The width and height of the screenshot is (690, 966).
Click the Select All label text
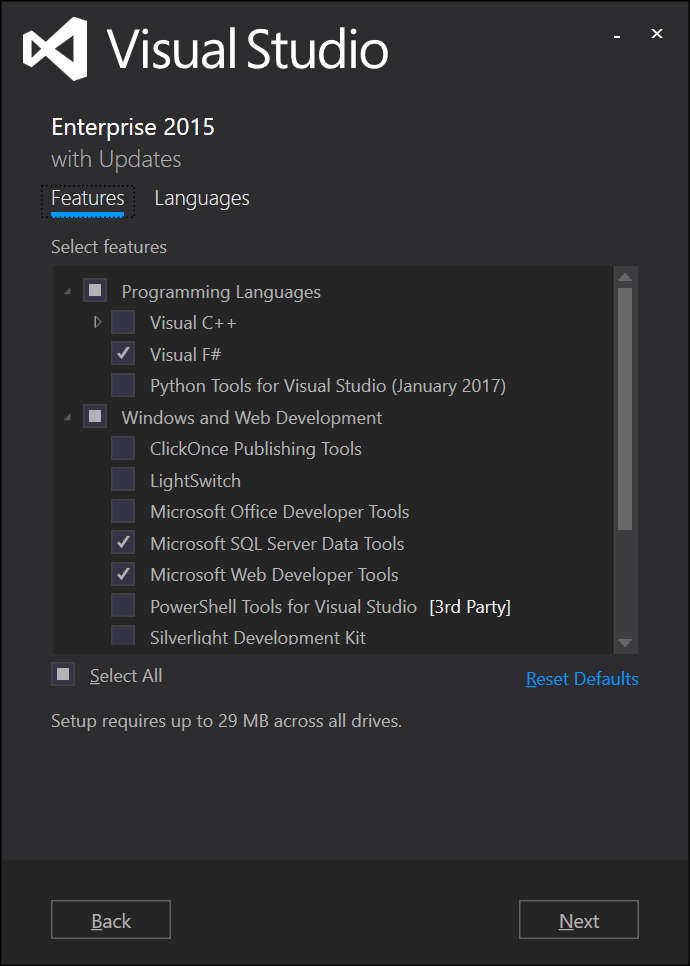[x=126, y=676]
